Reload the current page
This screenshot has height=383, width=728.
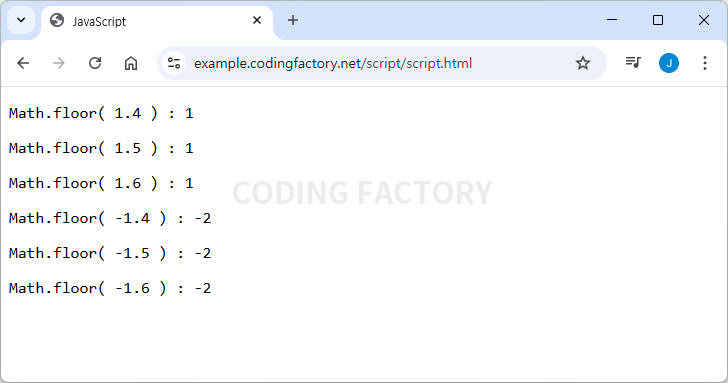click(95, 63)
